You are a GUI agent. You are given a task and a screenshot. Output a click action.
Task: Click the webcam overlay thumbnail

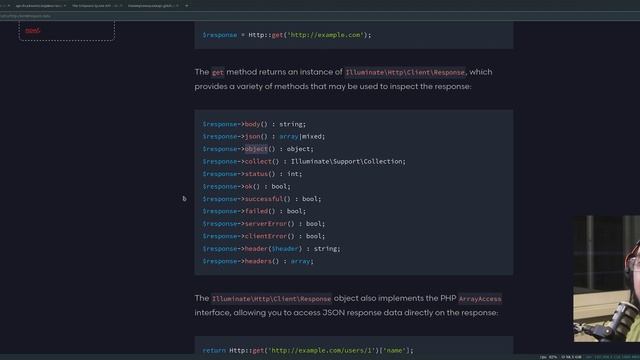click(x=607, y=279)
